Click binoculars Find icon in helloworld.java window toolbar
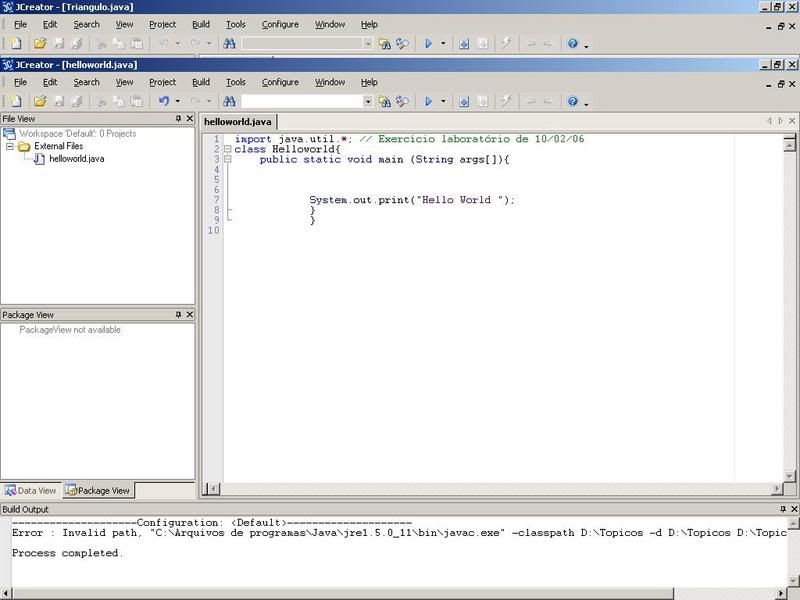 229,101
